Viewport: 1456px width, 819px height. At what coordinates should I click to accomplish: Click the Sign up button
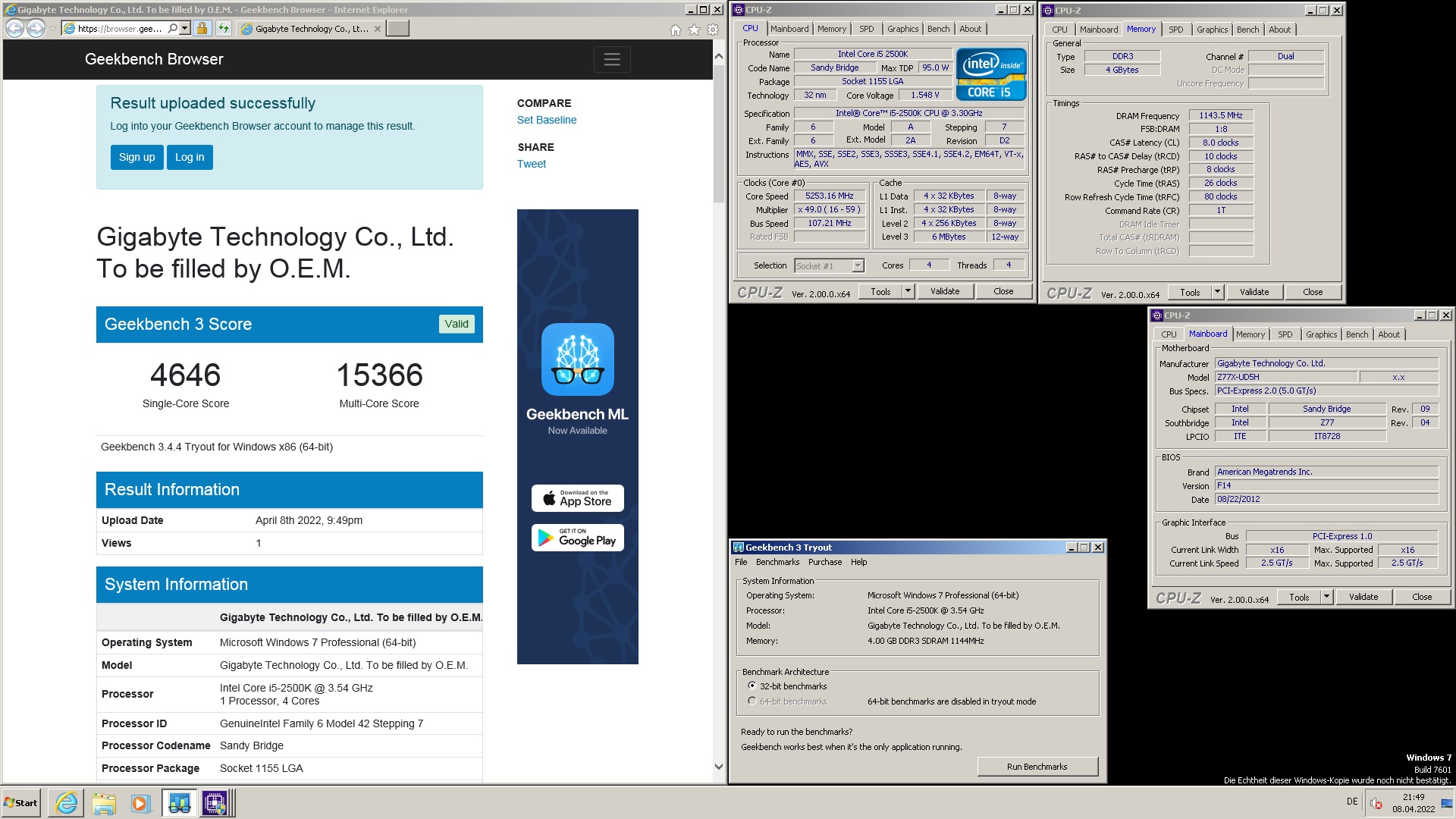[x=136, y=157]
